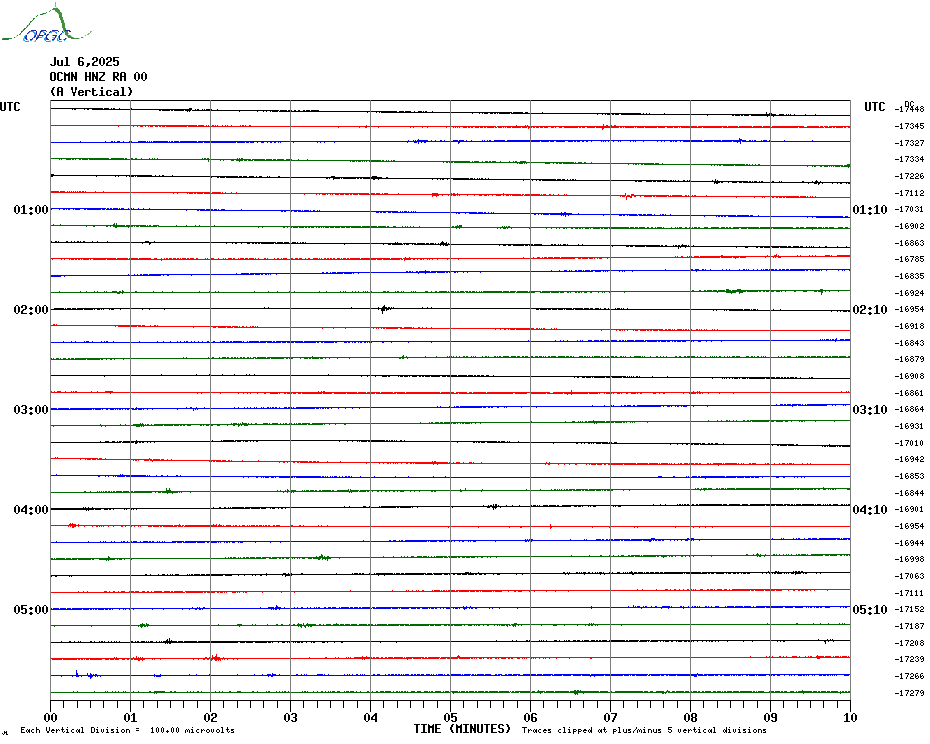Click the x-axis tick label 09
Viewport: 930px width, 744px height.
[x=770, y=718]
